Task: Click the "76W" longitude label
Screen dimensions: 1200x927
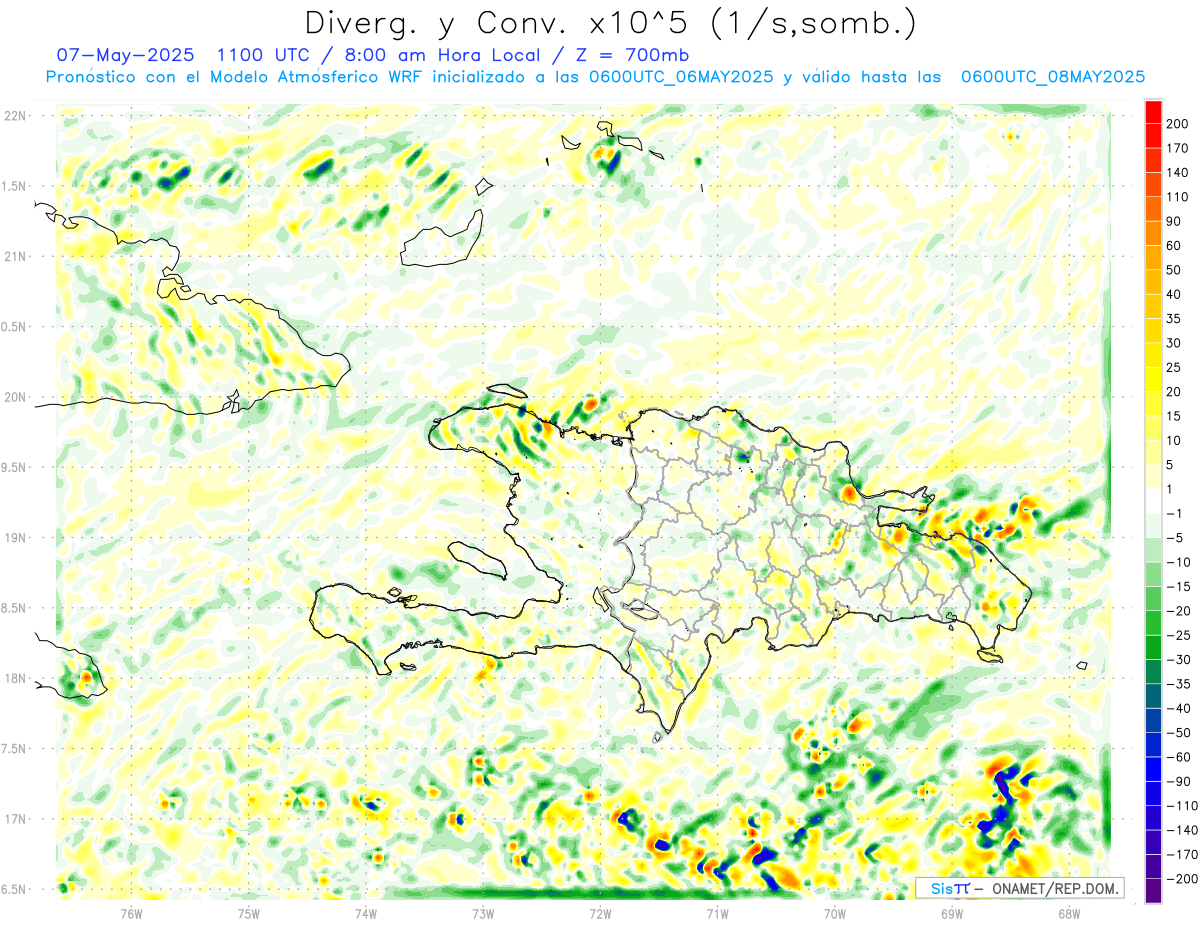Action: 131,912
